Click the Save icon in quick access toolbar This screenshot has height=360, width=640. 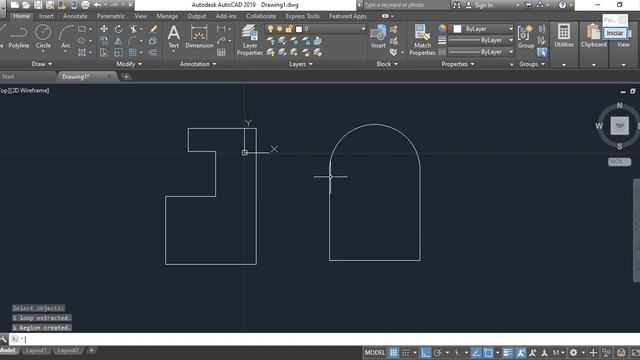(38, 5)
